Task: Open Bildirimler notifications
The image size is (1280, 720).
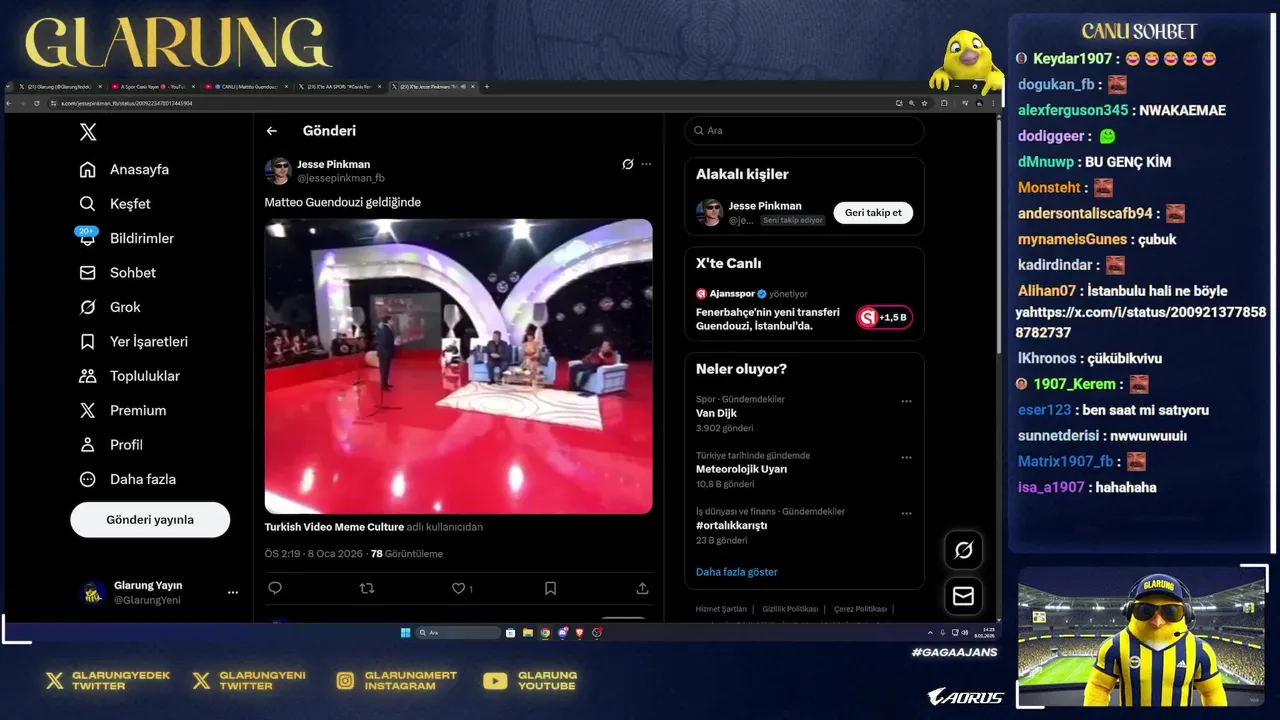Action: [x=126, y=238]
